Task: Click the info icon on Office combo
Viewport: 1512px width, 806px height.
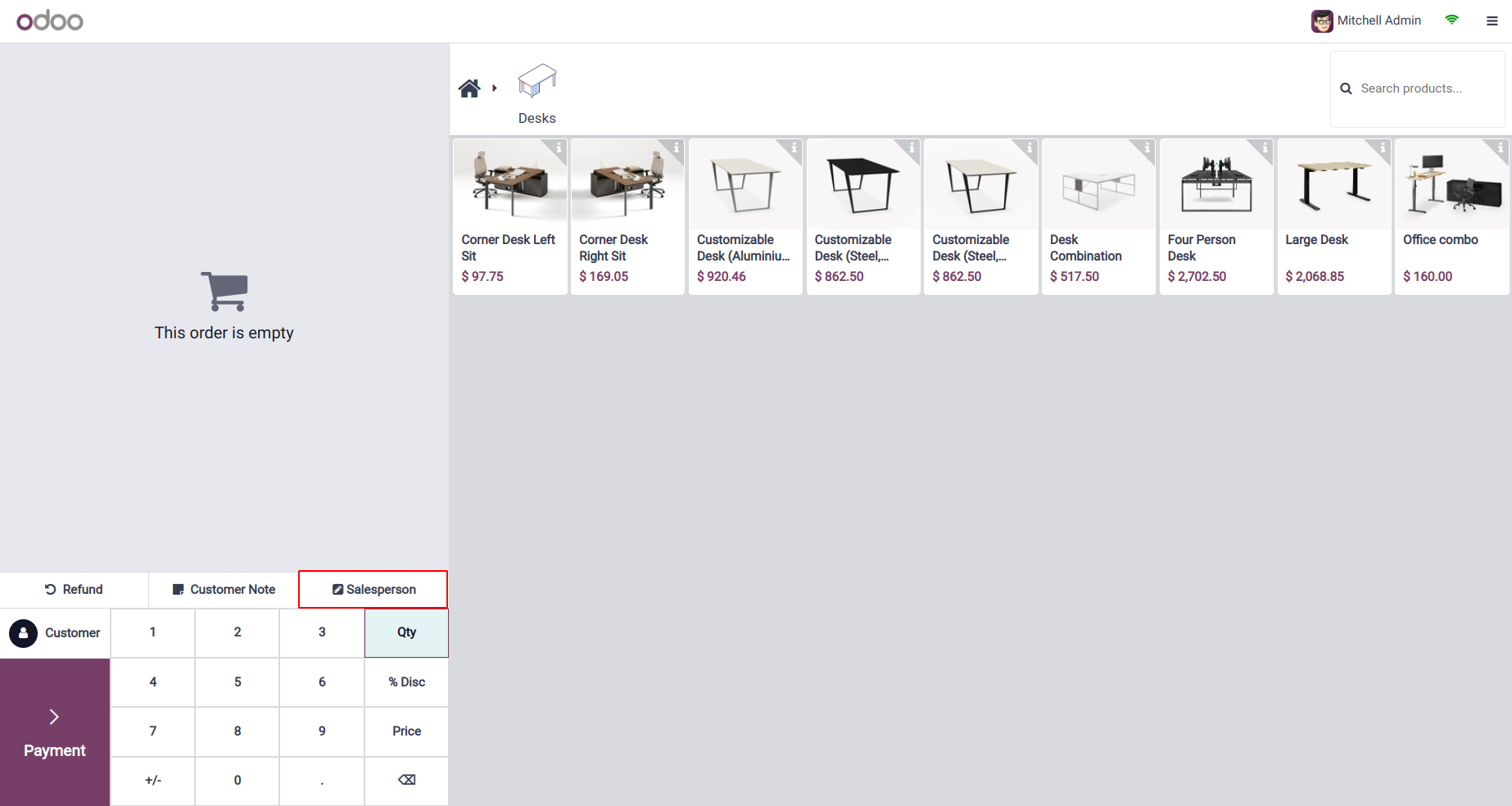Action: coord(1501,148)
